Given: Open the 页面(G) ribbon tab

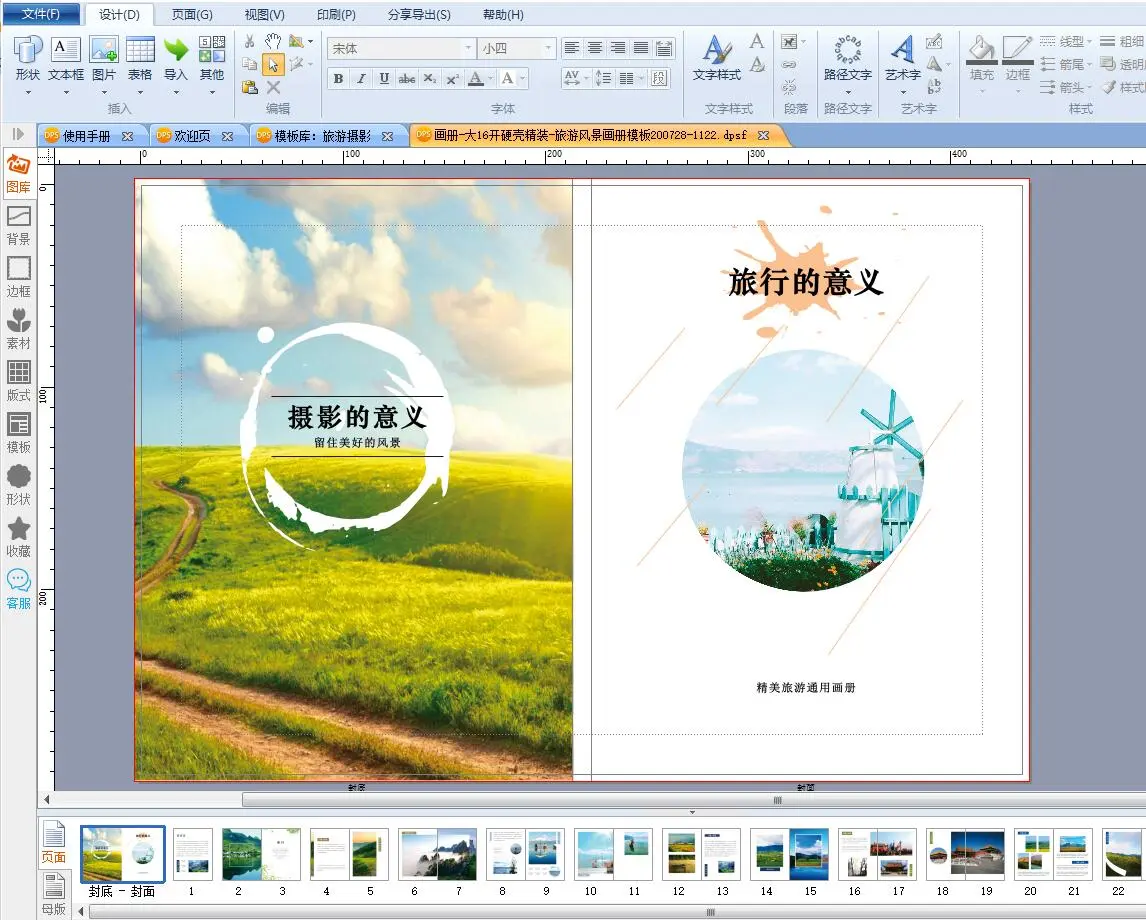Looking at the screenshot, I should click(192, 14).
